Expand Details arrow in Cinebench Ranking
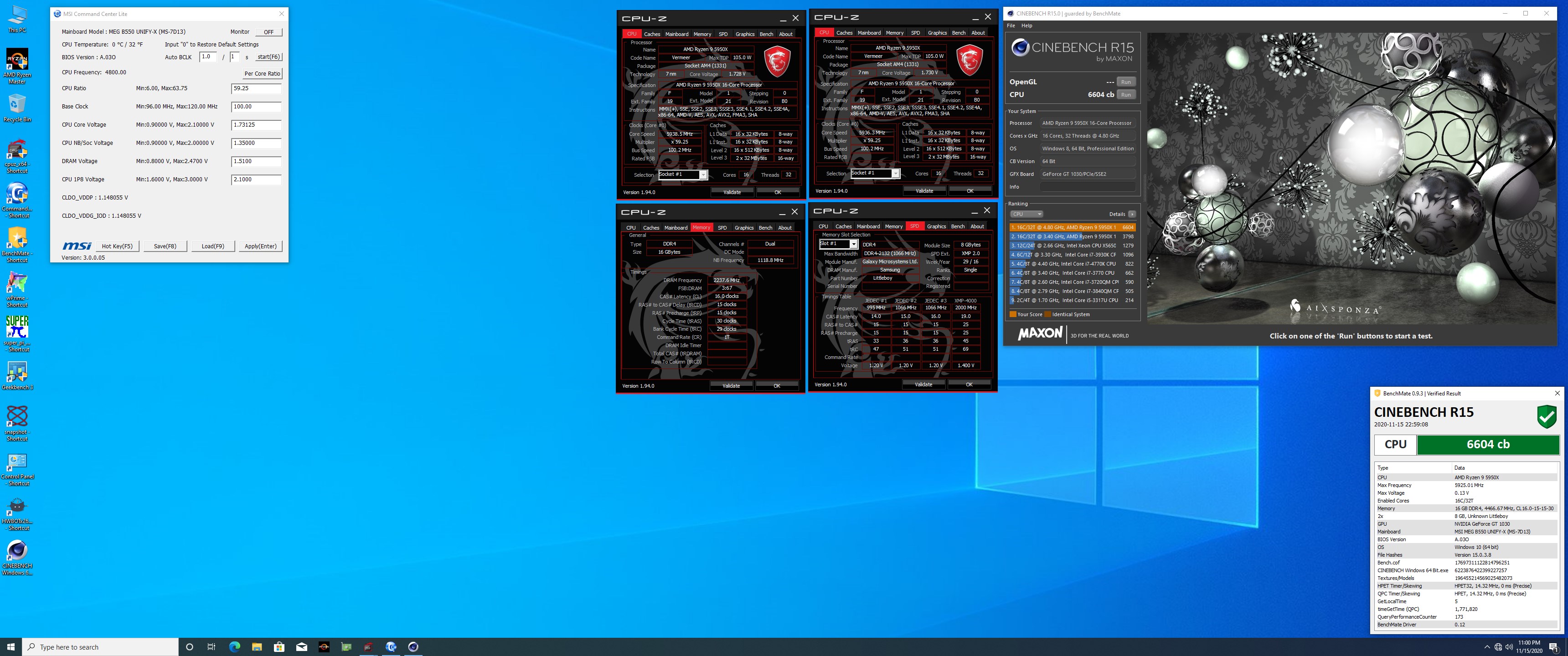Image resolution: width=1568 pixels, height=656 pixels. pos(1132,214)
